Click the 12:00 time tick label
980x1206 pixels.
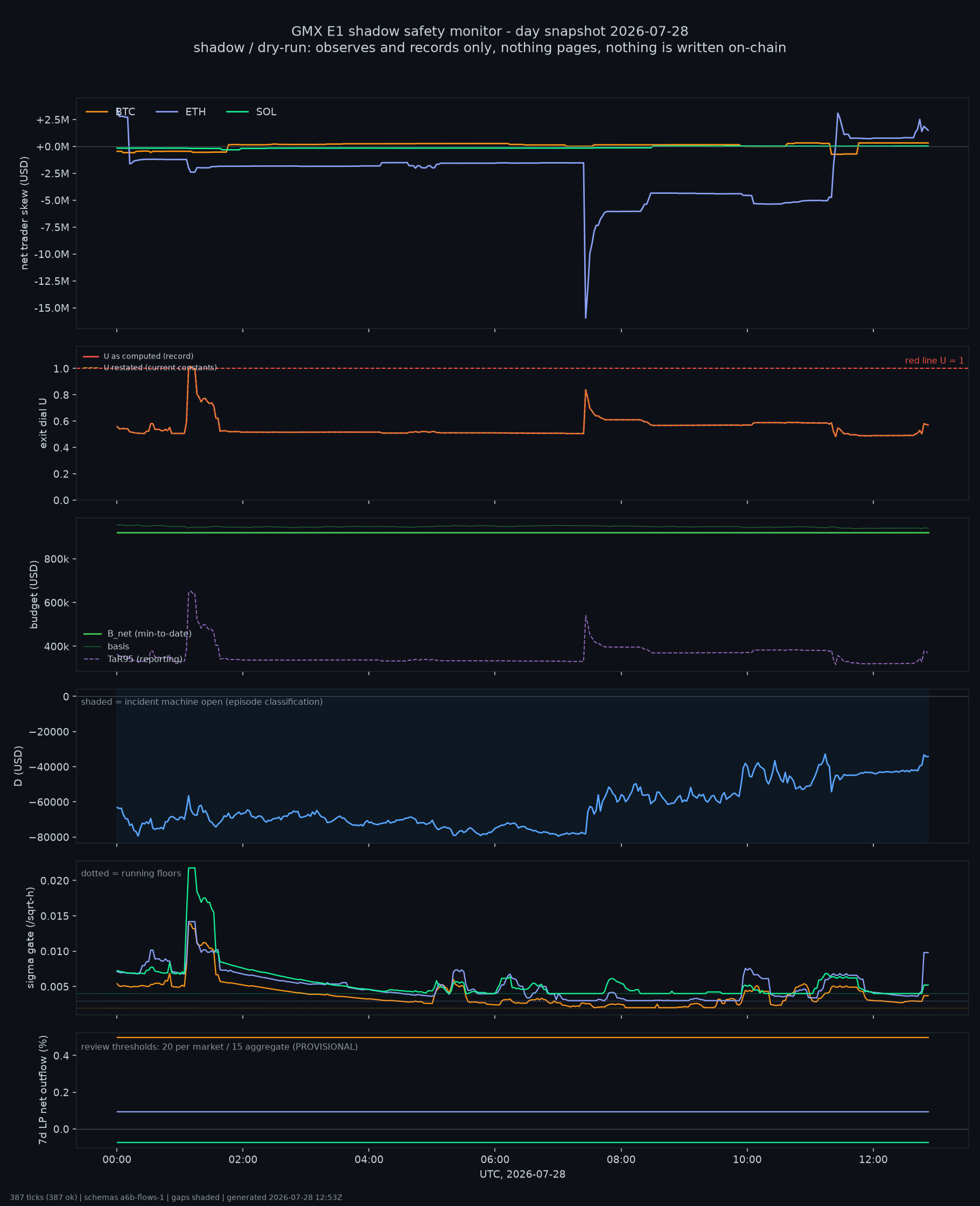click(873, 1160)
